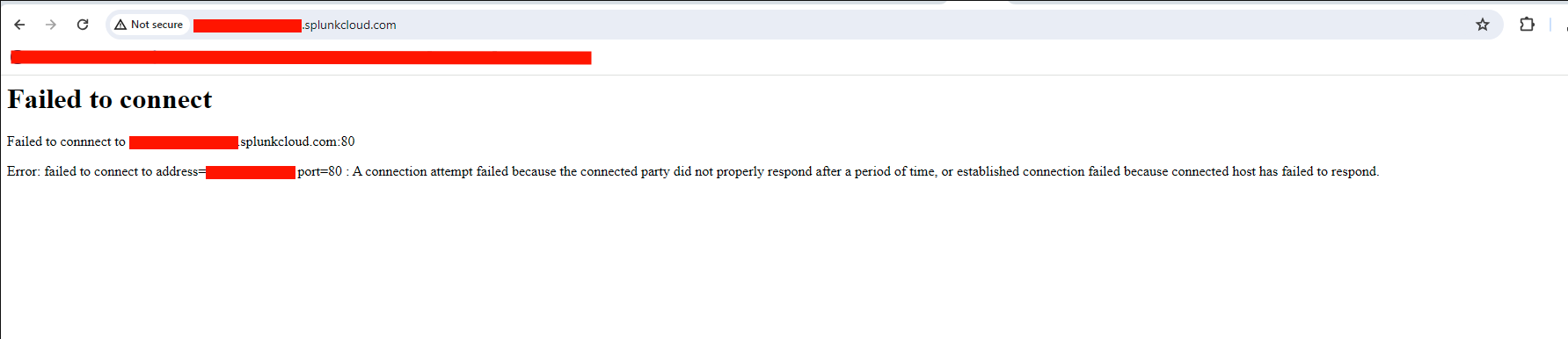
Task: Click the "Failed to connnect to" line text
Action: point(66,141)
